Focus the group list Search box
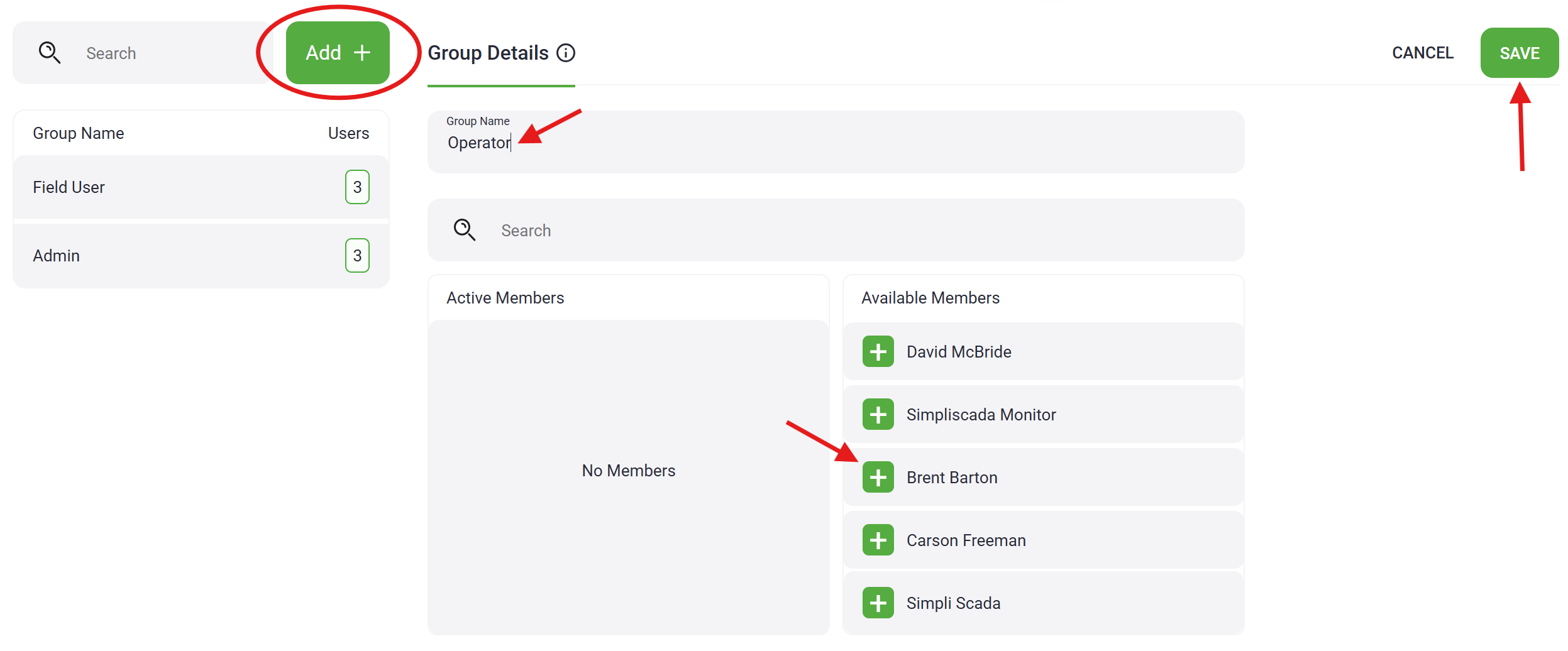This screenshot has width=1568, height=651. [170, 53]
